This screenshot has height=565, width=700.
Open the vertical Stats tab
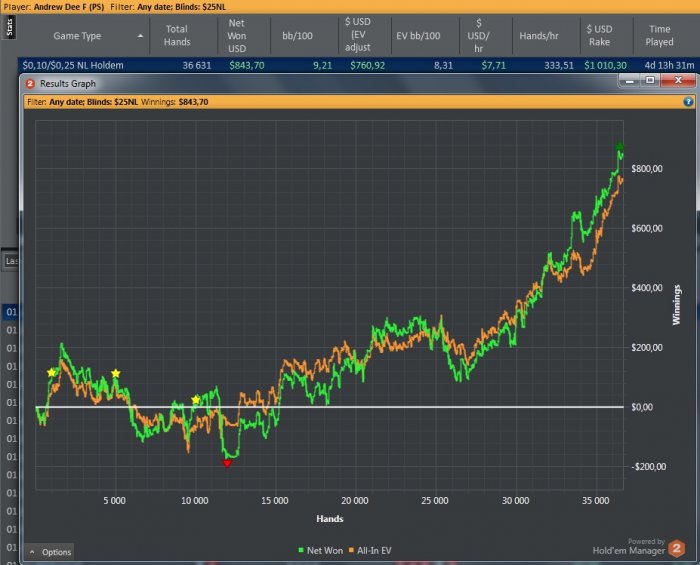(x=9, y=26)
